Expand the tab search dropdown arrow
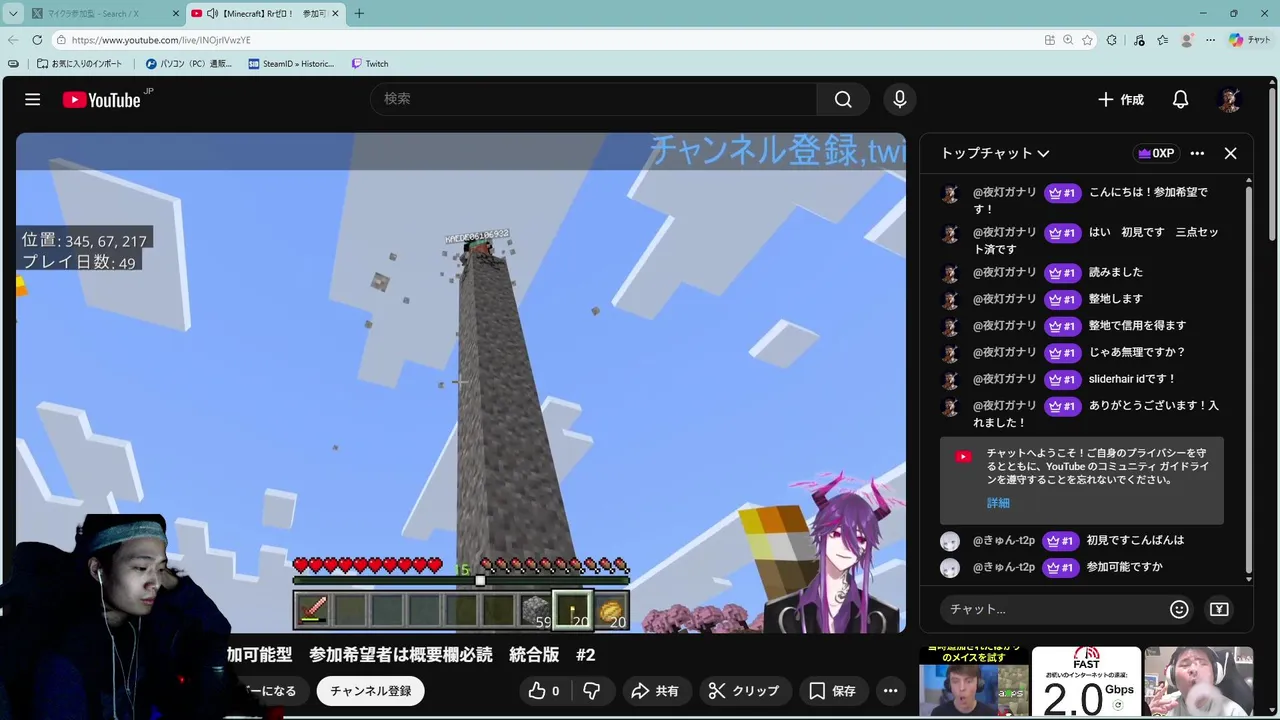Viewport: 1280px width, 720px height. tap(12, 13)
